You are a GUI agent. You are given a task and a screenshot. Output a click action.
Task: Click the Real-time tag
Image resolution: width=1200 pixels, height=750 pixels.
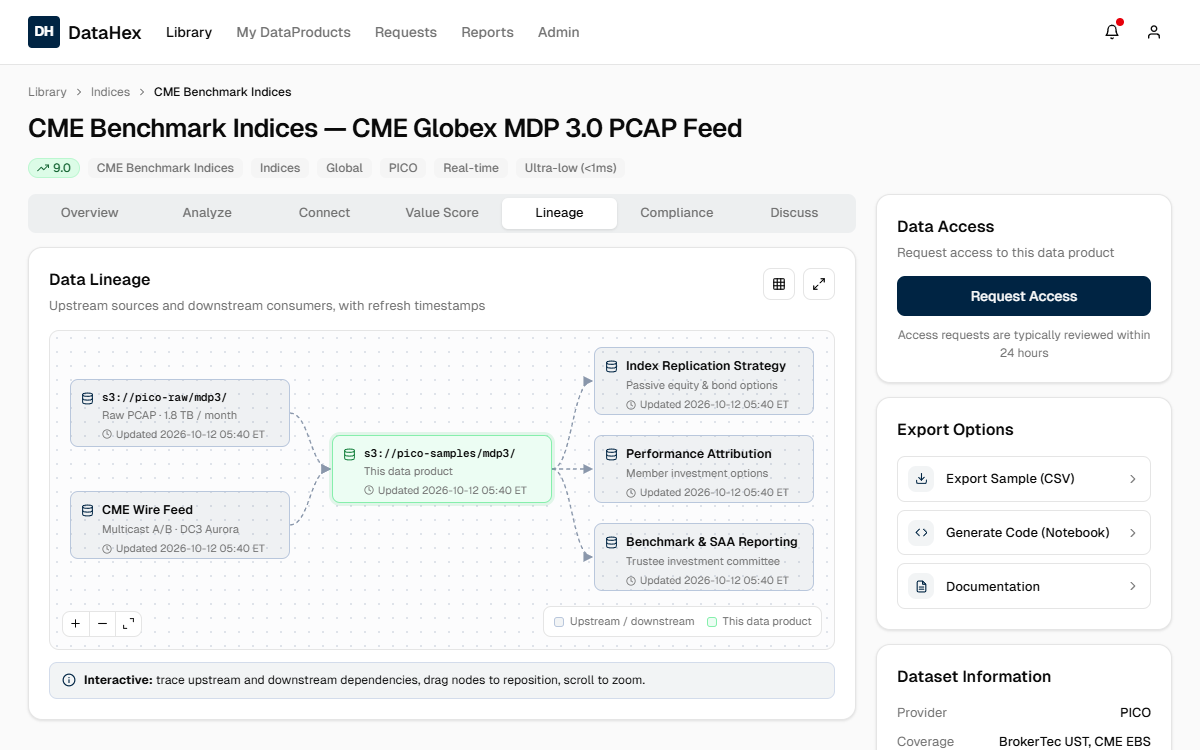point(471,168)
